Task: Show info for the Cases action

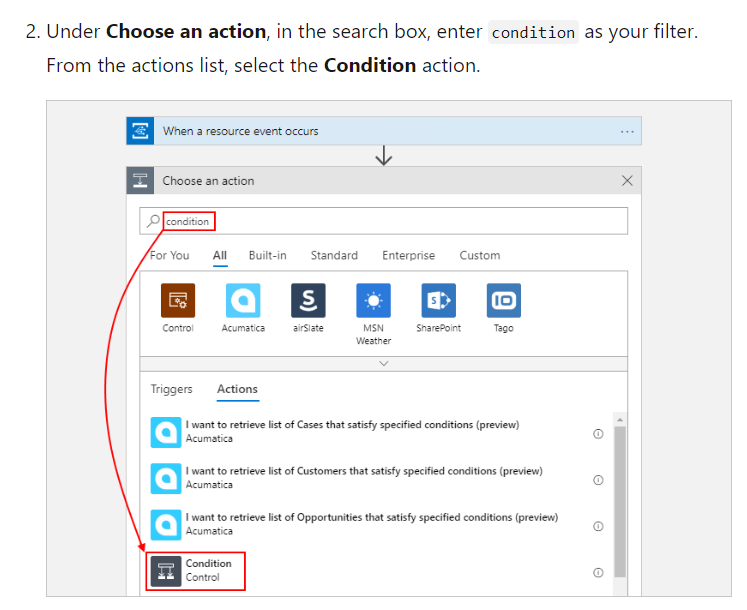Action: point(598,434)
